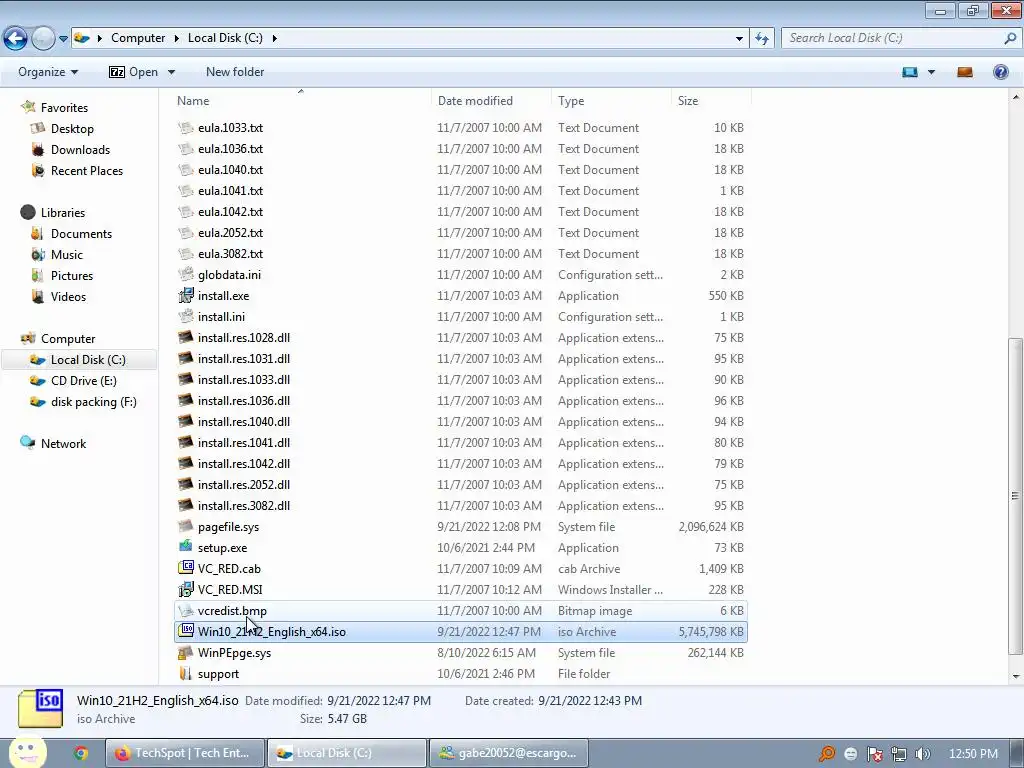Click the pagefile.sys file icon

[x=186, y=526]
